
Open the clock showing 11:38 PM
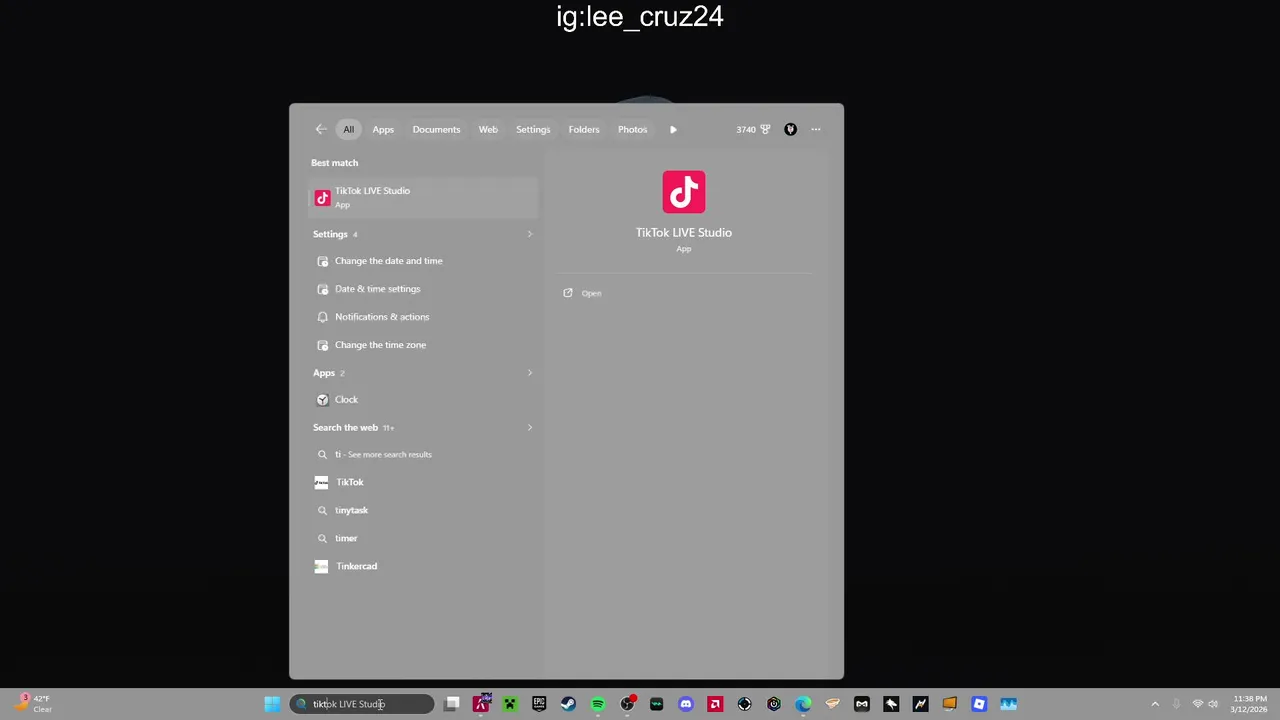tap(1250, 704)
